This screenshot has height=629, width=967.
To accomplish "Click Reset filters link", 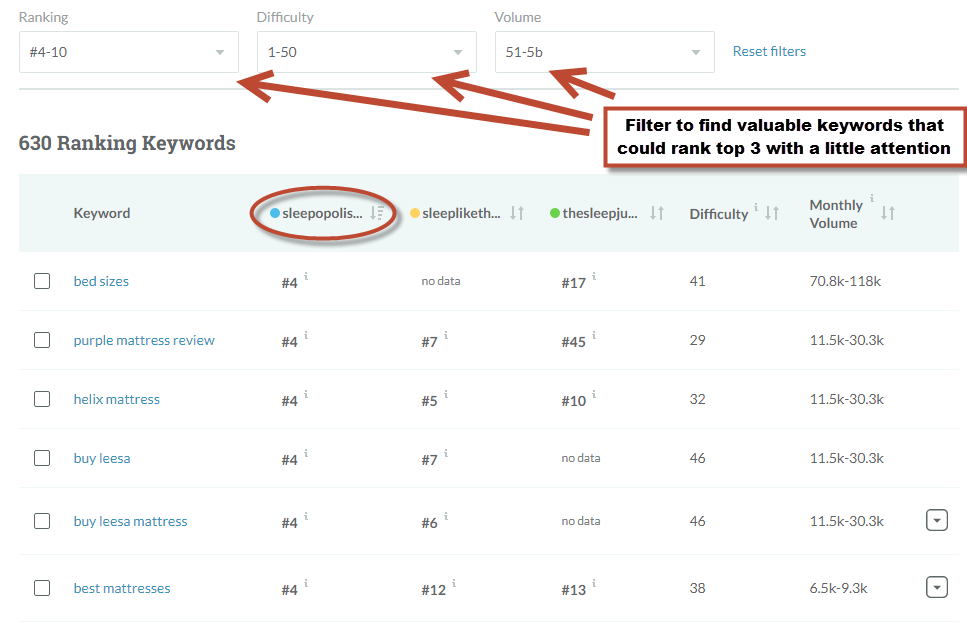I will point(769,51).
